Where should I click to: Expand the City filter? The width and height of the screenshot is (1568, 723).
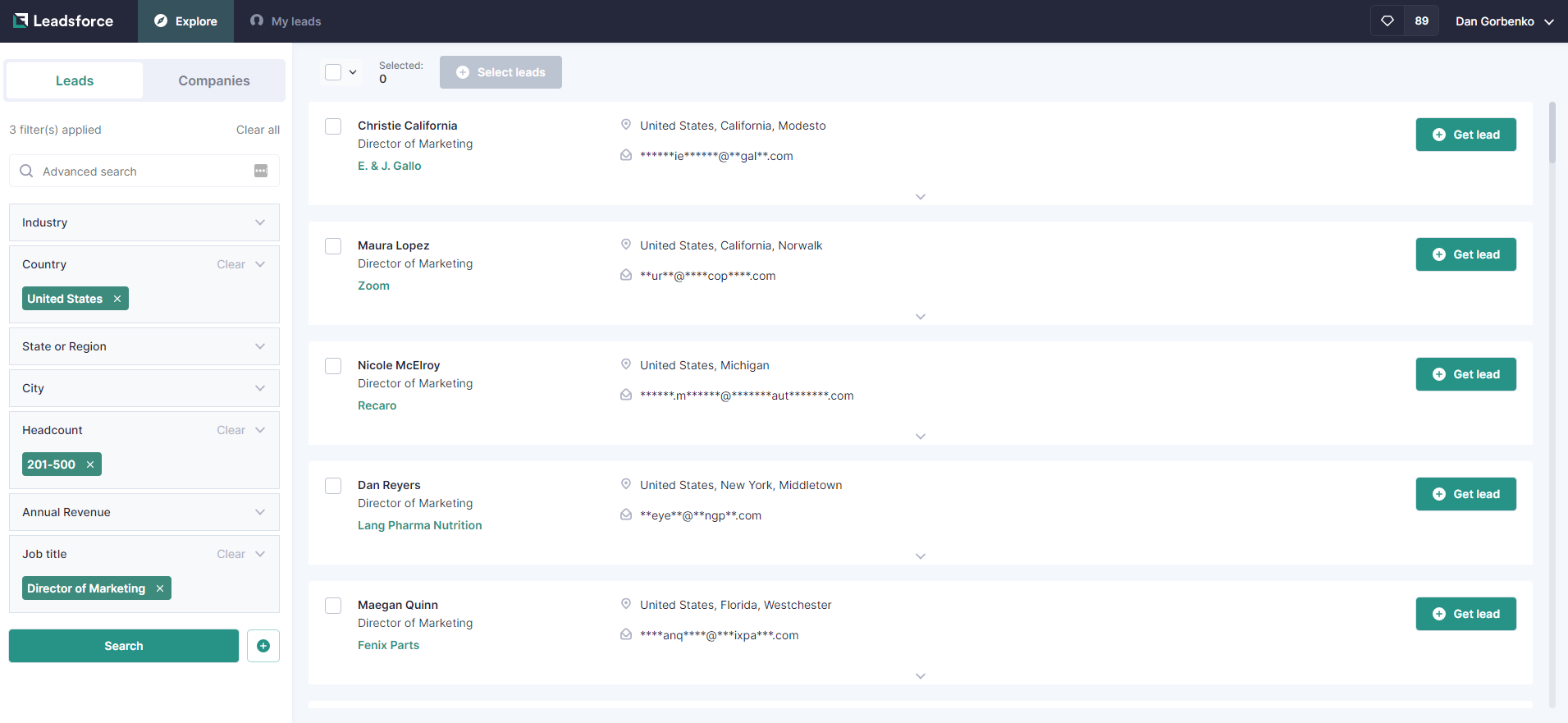point(144,388)
